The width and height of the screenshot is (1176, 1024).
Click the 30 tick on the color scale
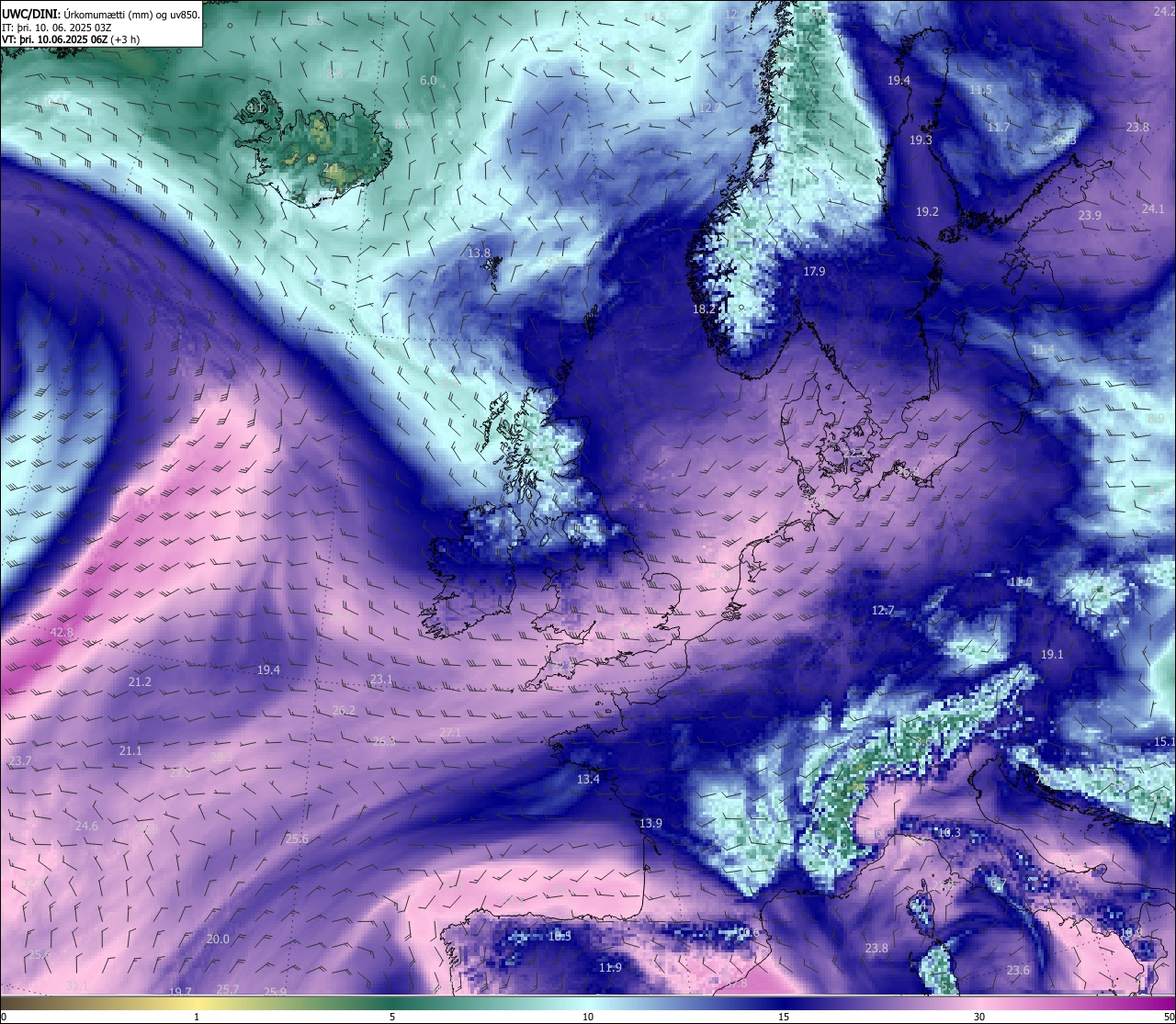[979, 1017]
